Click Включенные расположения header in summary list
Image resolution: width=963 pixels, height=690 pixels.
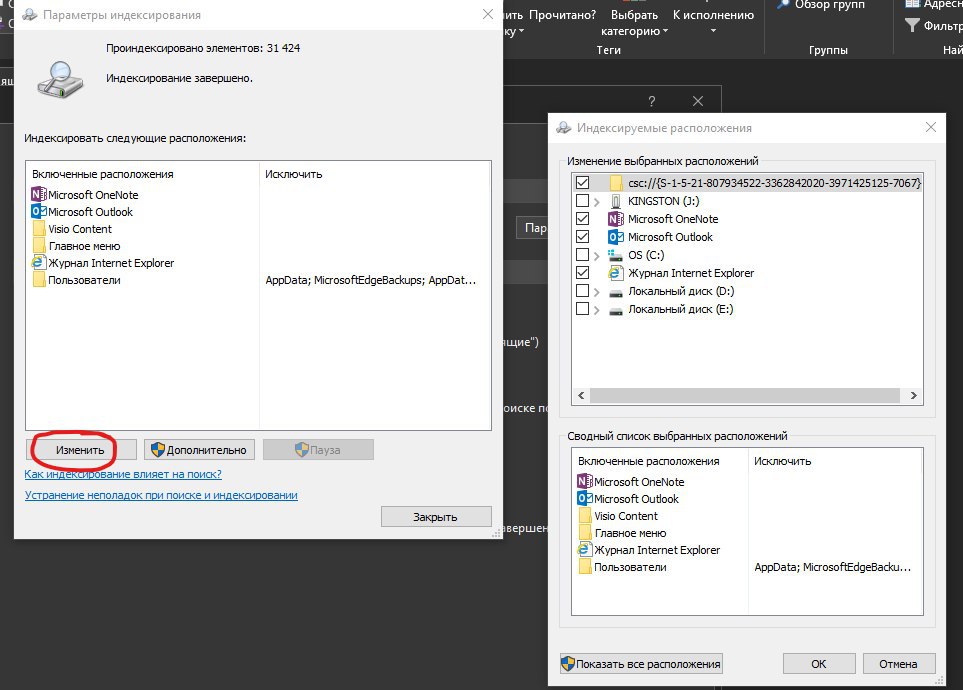point(649,461)
